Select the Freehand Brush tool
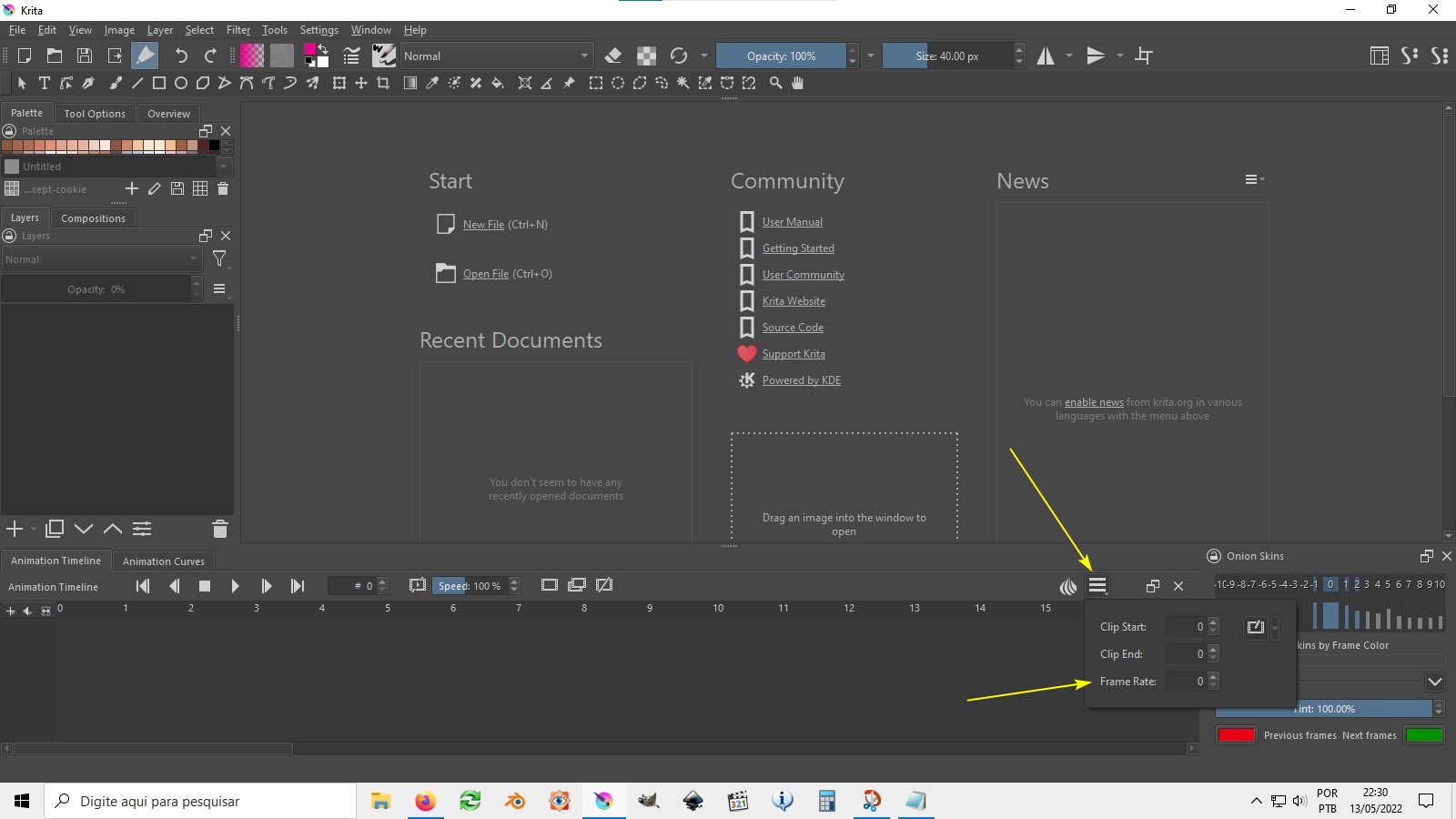The width and height of the screenshot is (1456, 819). click(x=116, y=83)
